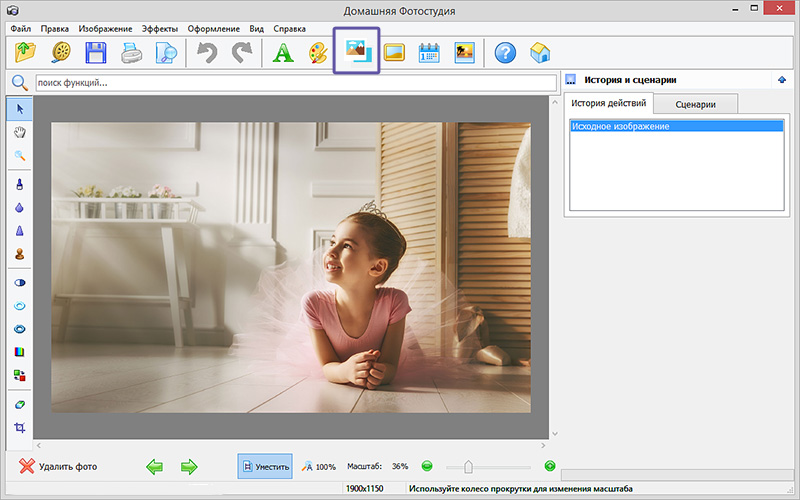Open the yellow frame icon
800x500 pixels.
point(394,53)
